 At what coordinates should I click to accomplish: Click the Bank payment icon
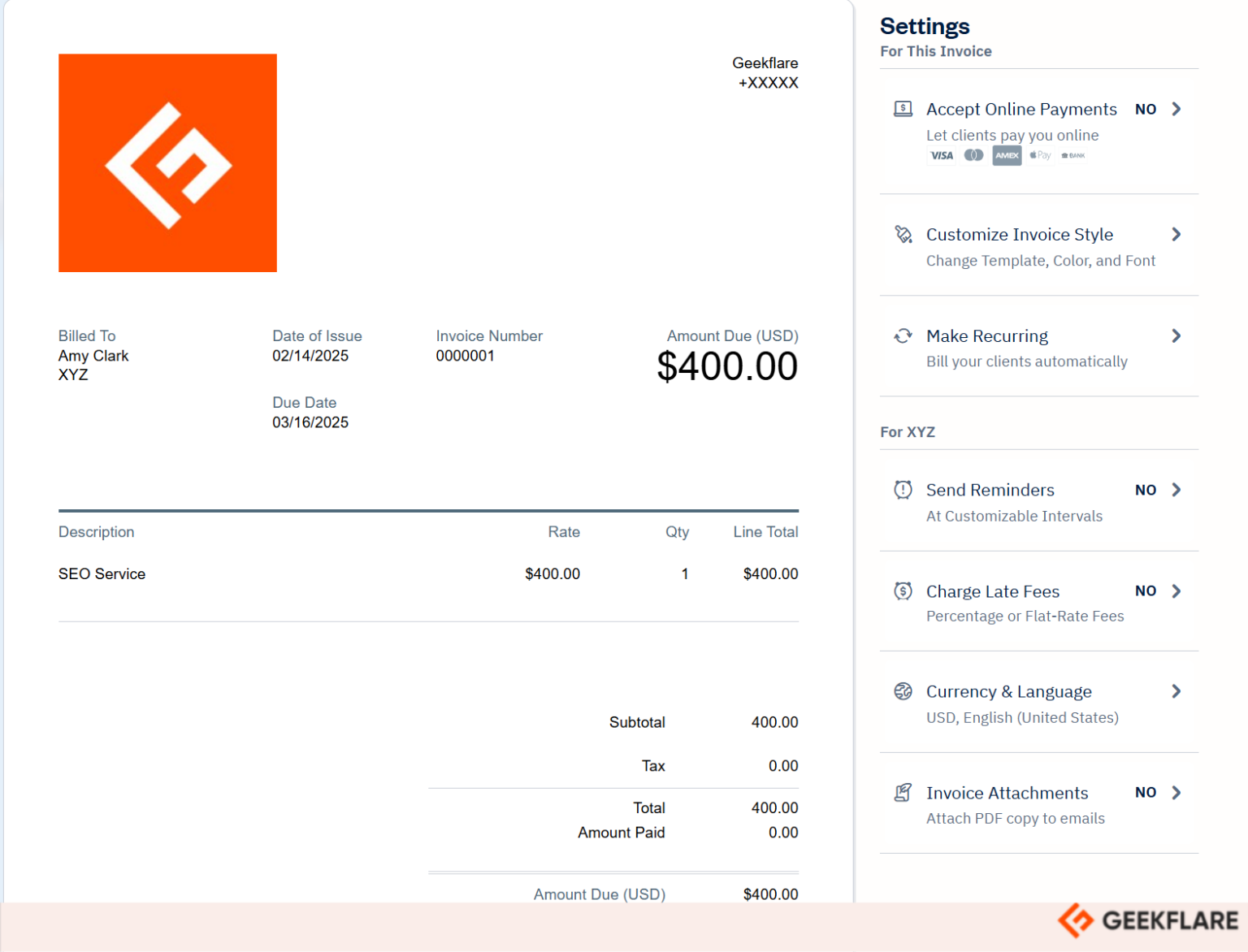click(x=1073, y=155)
